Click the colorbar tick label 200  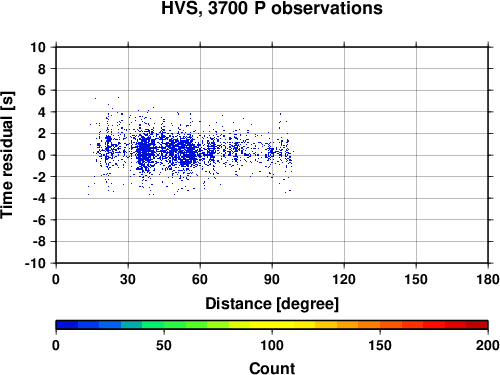click(x=487, y=345)
